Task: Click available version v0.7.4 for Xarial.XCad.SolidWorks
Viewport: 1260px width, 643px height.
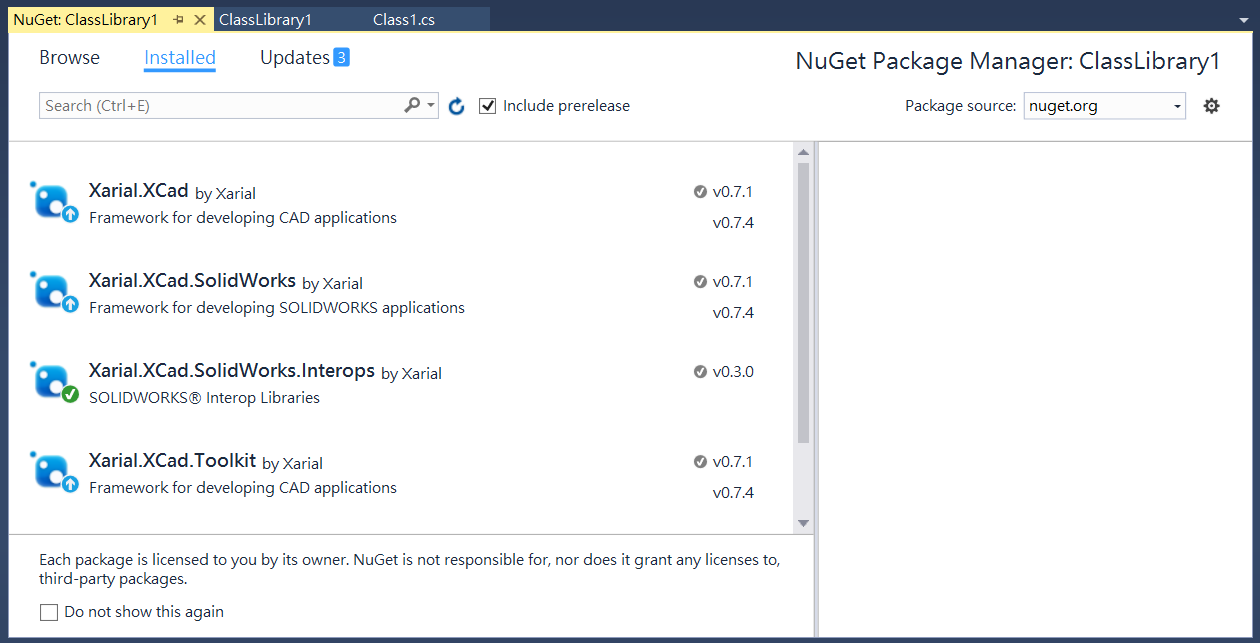Action: pyautogui.click(x=733, y=313)
